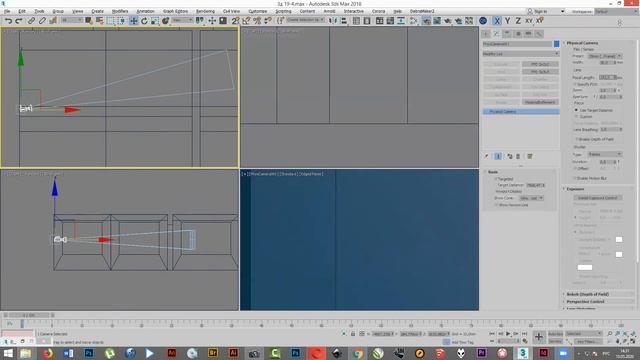The image size is (640, 360).
Task: Restrict transform to Y axis
Action: click(x=507, y=21)
